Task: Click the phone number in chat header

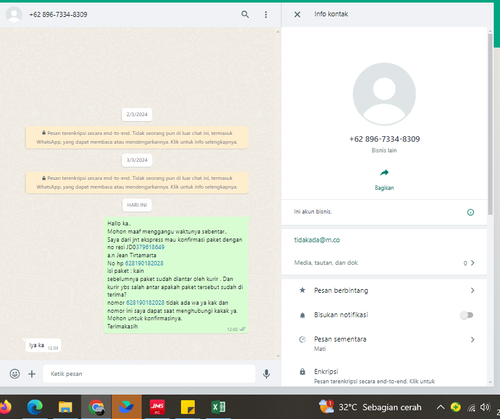Action: click(58, 14)
